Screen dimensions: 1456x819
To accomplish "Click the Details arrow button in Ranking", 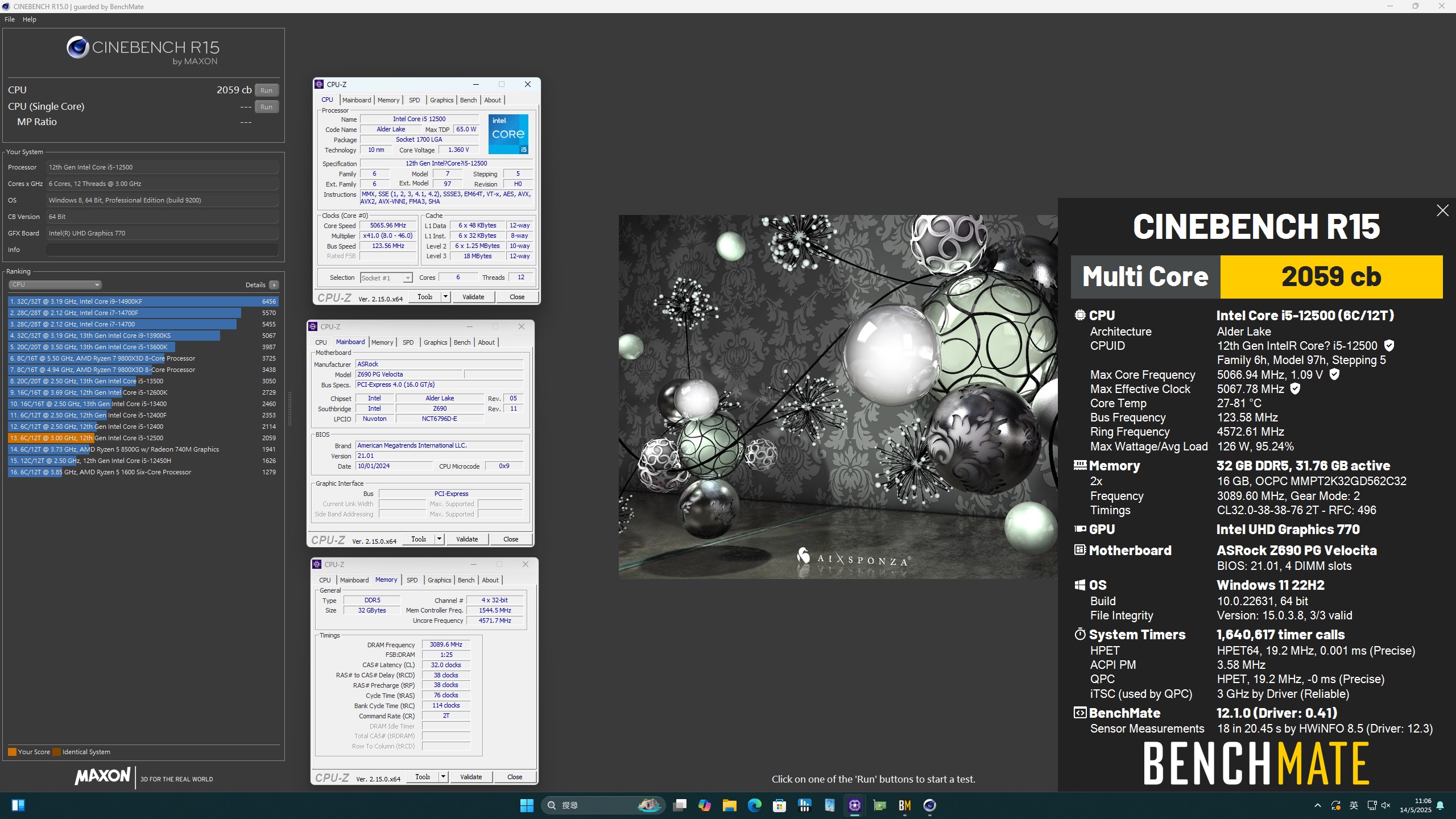I will 274,285.
